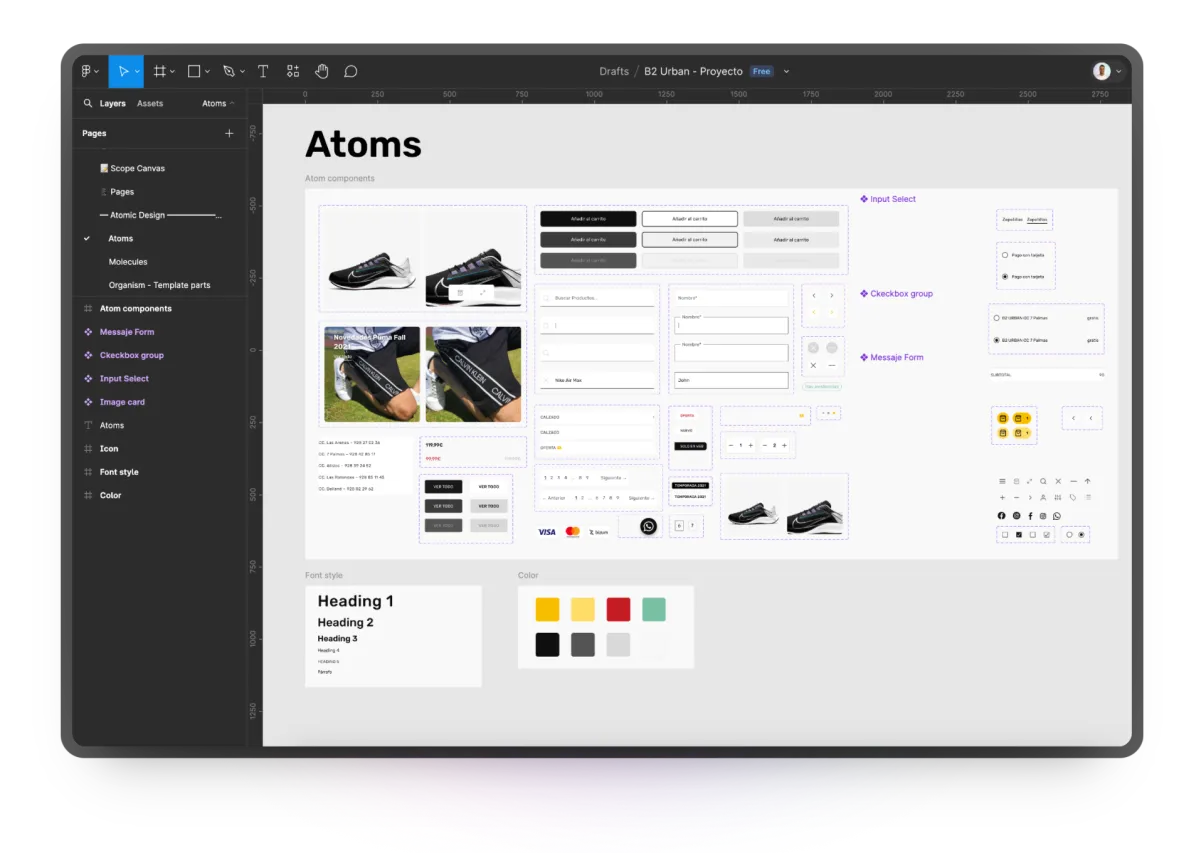Switch to the Layers tab
Viewport: 1200px width, 853px height.
[112, 103]
